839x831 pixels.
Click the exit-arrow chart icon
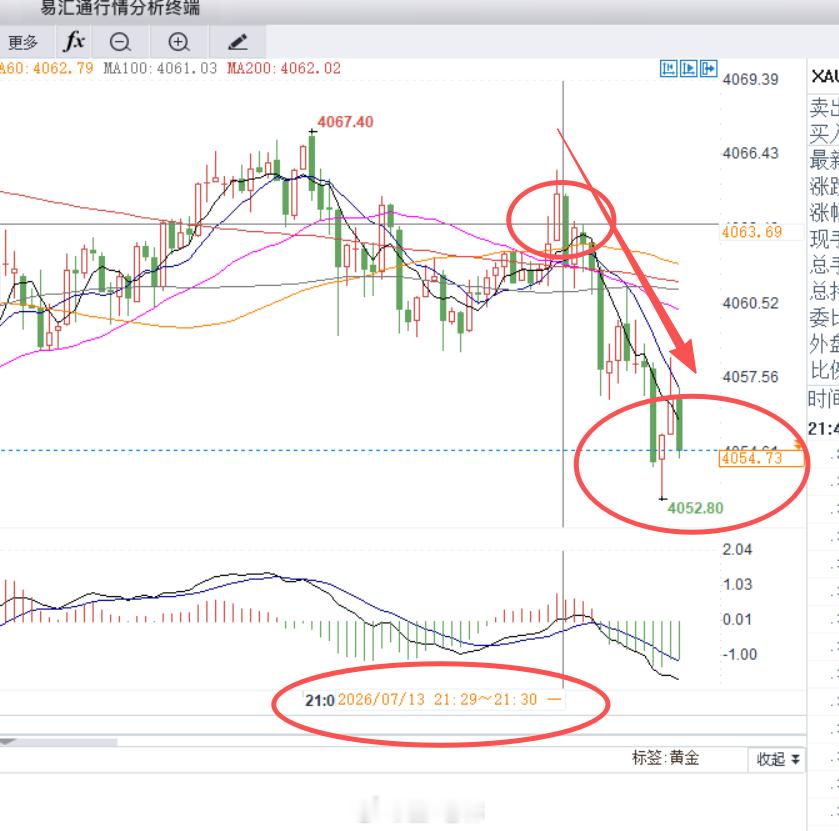pos(708,68)
